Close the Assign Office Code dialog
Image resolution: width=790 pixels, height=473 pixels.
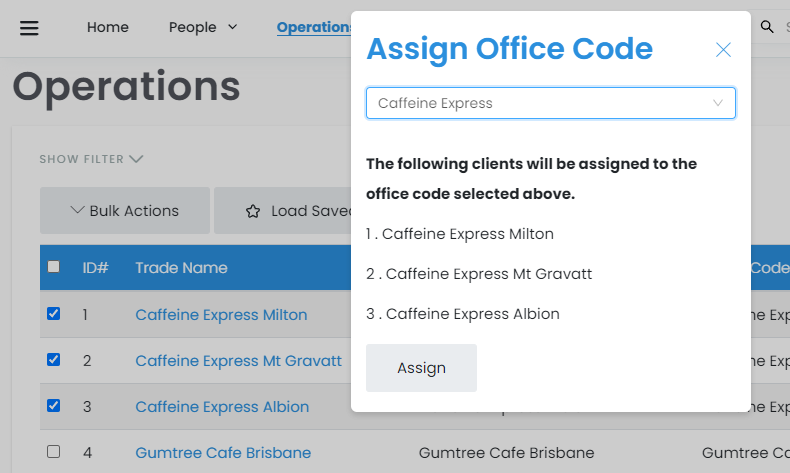(x=723, y=50)
